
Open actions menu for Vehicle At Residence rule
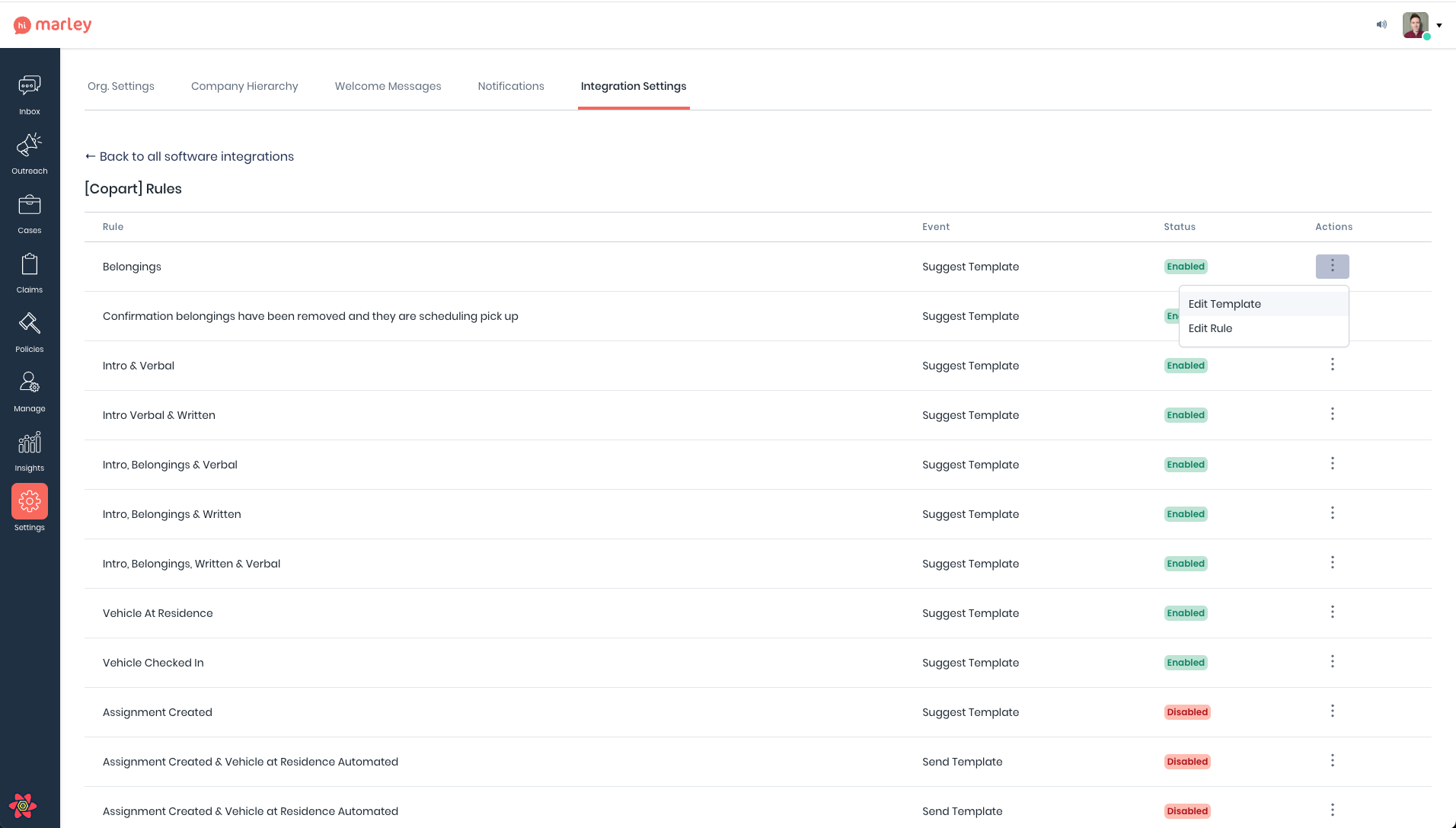click(1332, 612)
